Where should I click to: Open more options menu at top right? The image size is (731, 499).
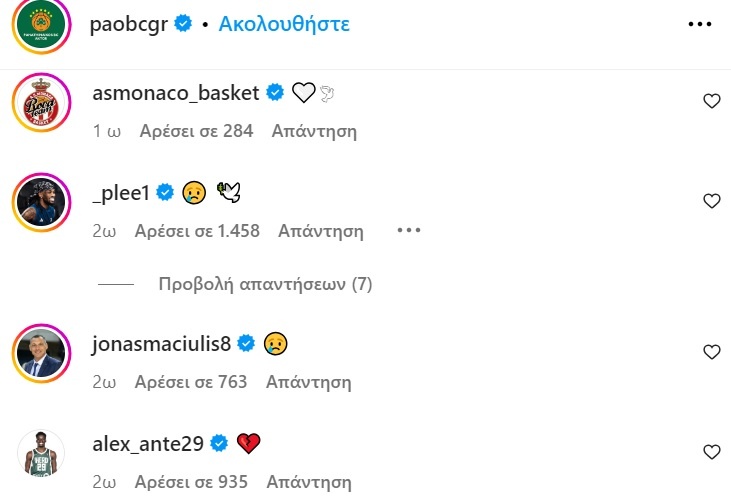point(700,25)
